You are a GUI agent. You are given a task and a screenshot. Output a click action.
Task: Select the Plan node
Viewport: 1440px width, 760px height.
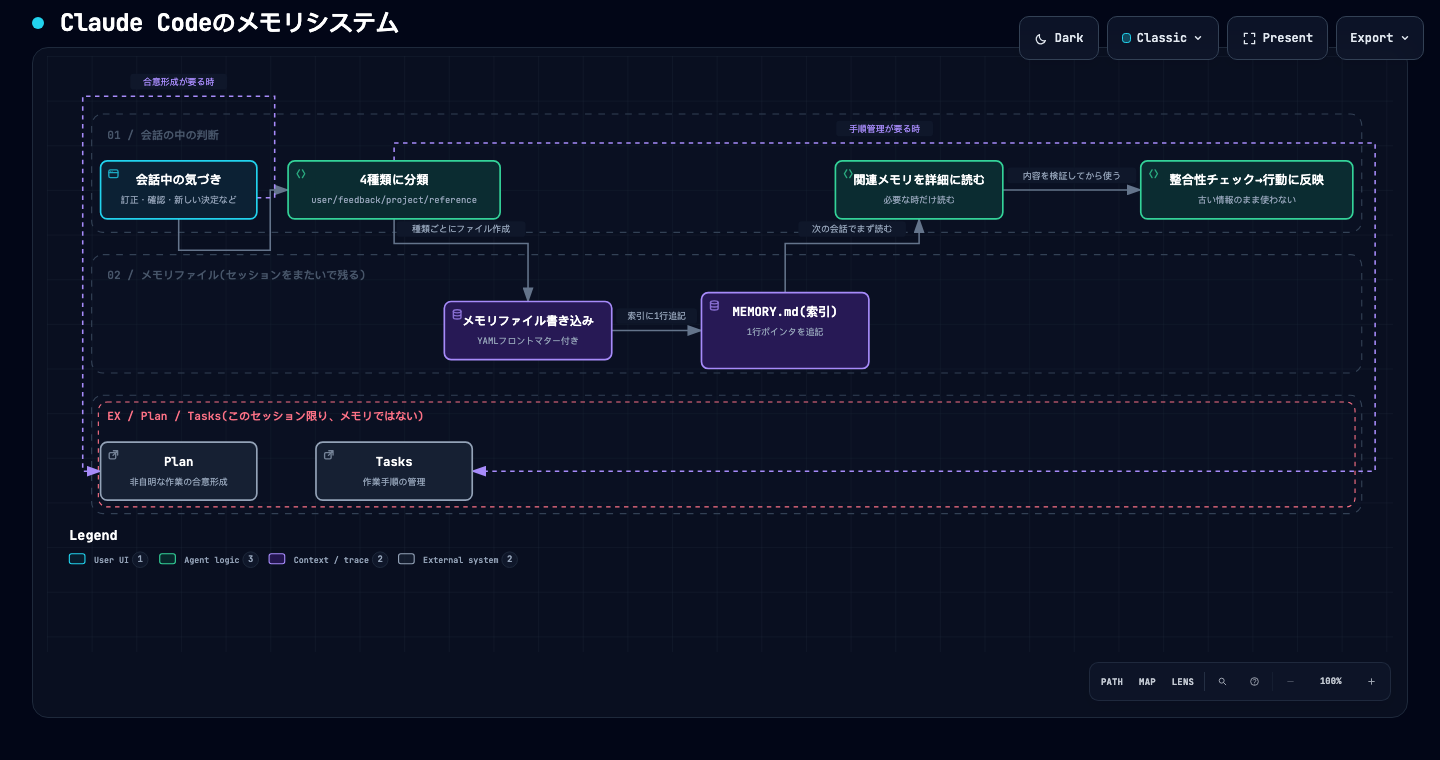[x=179, y=471]
